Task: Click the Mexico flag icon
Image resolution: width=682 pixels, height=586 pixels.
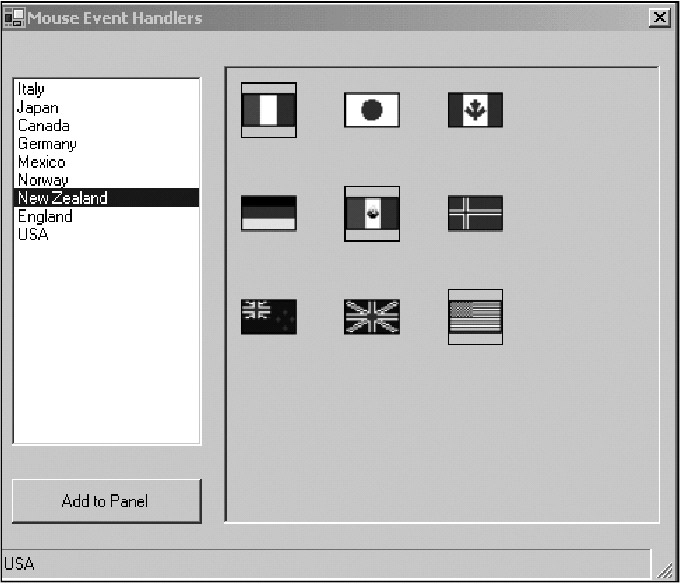Action: coord(372,213)
